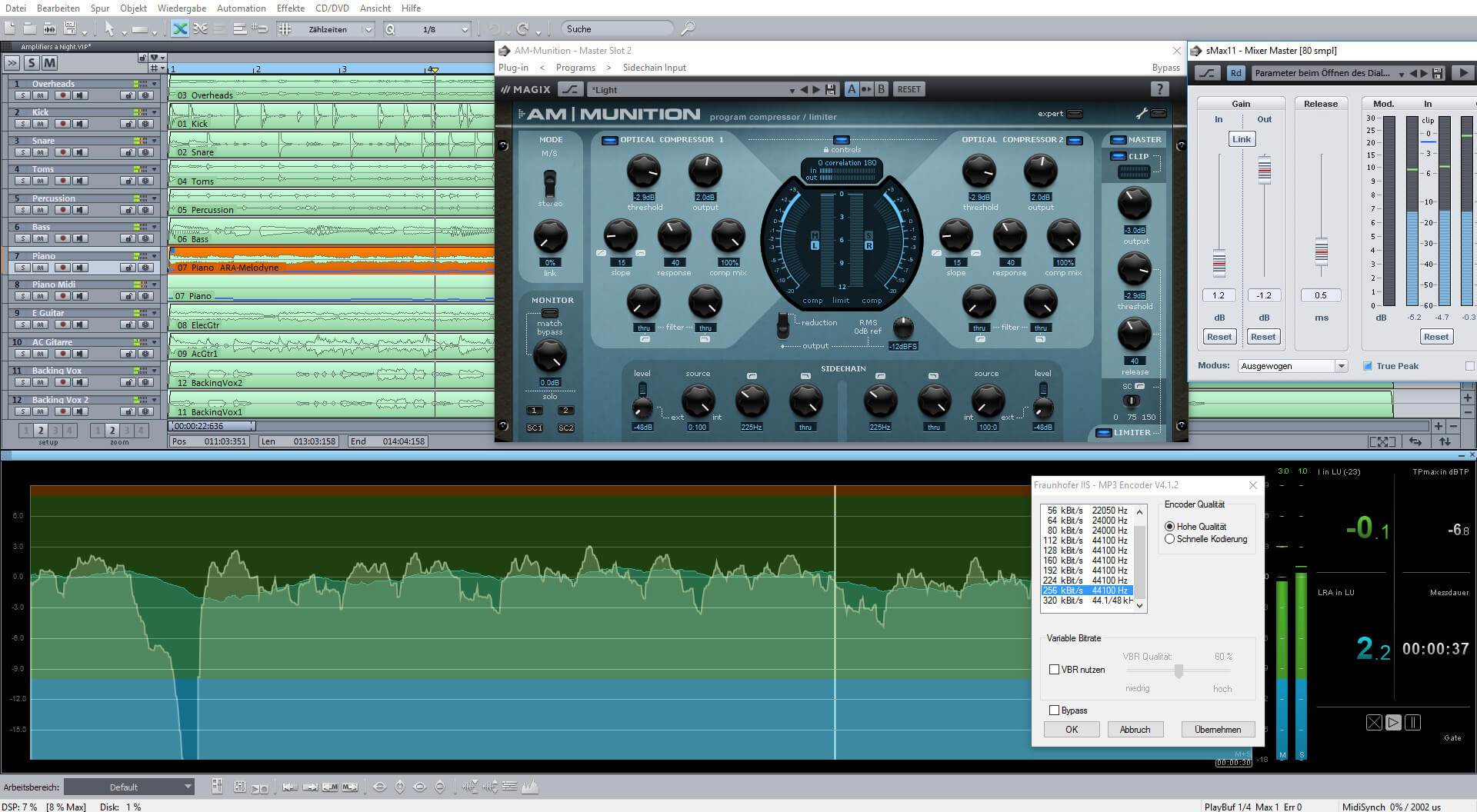The image size is (1477, 812).
Task: Open the Wiedergabe menu
Action: pos(182,8)
